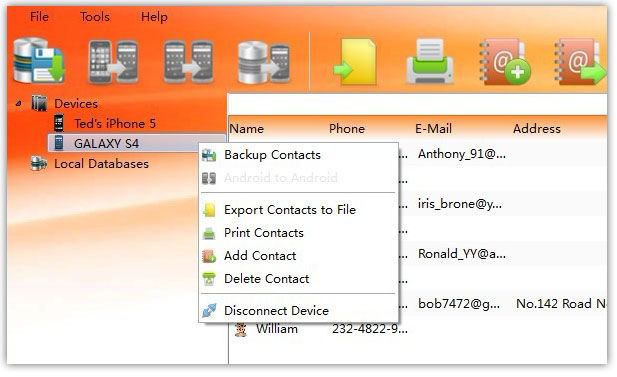Collapse the Devices tree node arrow
Viewport: 617px width, 377px height.
pos(18,104)
